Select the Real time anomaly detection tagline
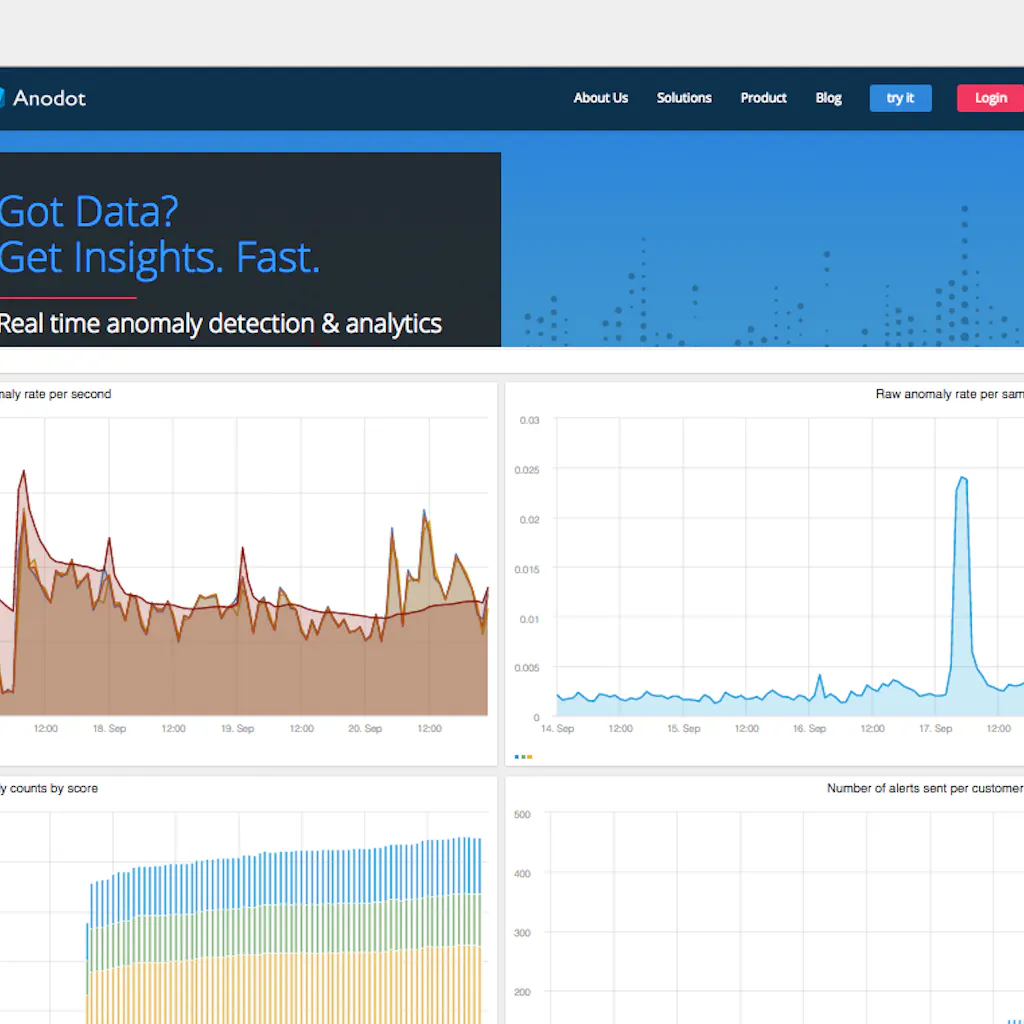The width and height of the screenshot is (1024, 1024). click(x=220, y=324)
